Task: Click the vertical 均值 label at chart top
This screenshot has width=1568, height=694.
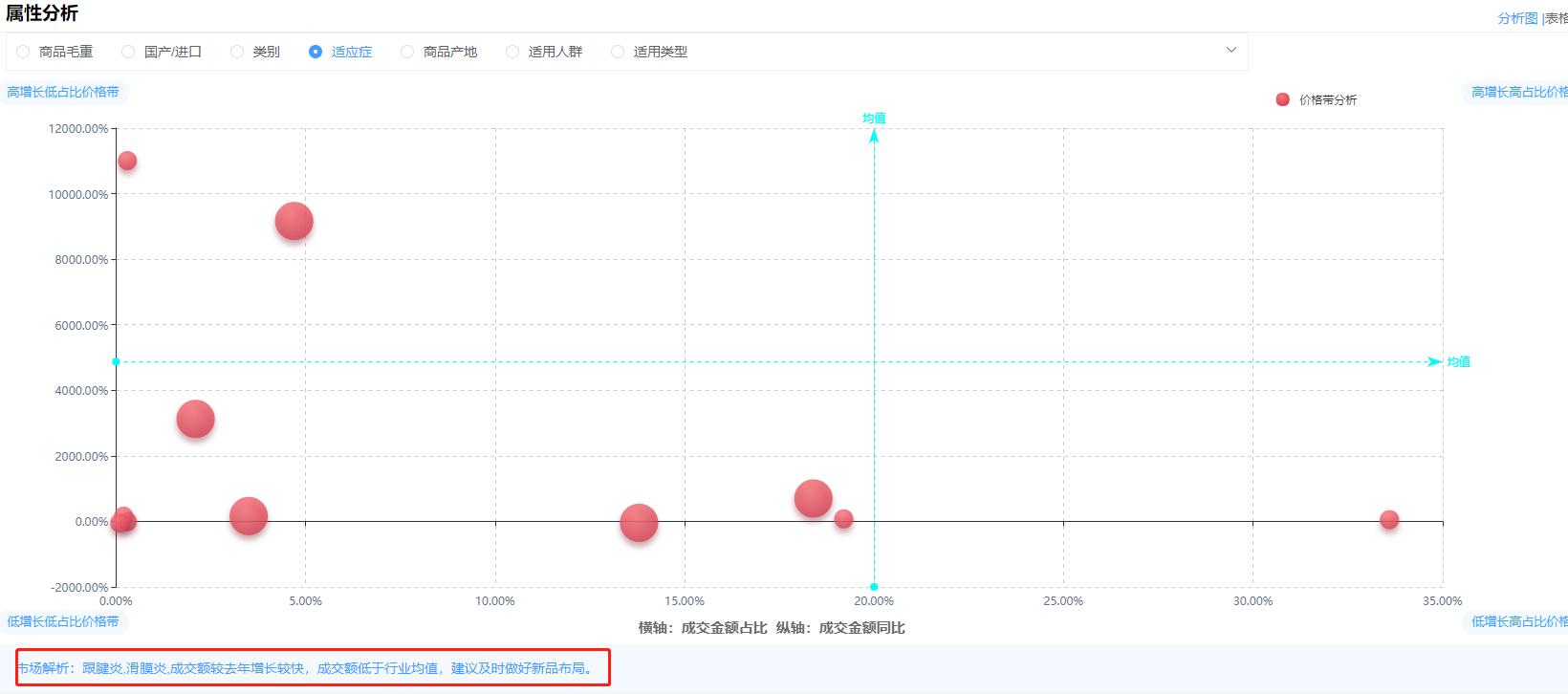Action: [874, 118]
